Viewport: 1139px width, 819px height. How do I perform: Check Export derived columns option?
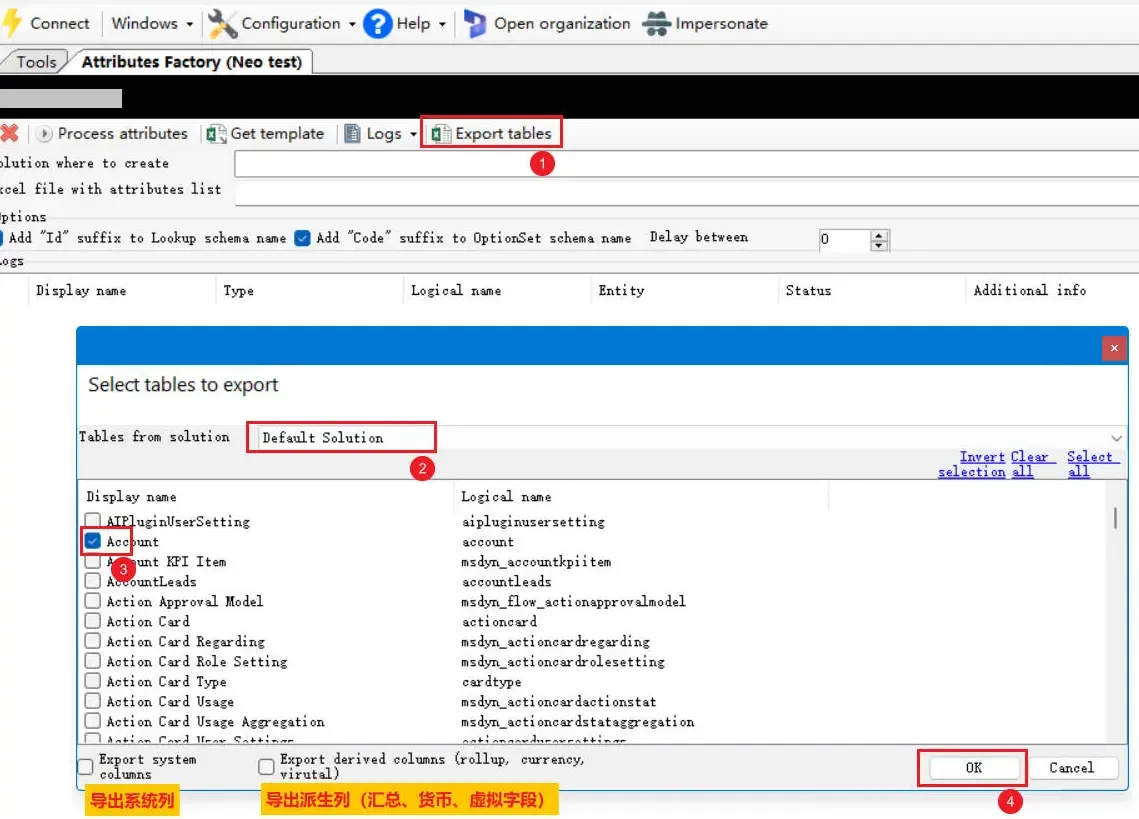(x=266, y=767)
